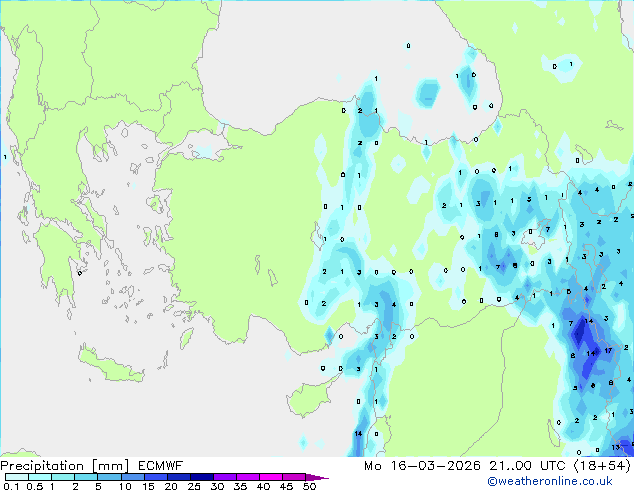Screen dimensions: 634x490
Task: Pick the 10–15 mm blue legend swatch
Action: tap(132, 477)
